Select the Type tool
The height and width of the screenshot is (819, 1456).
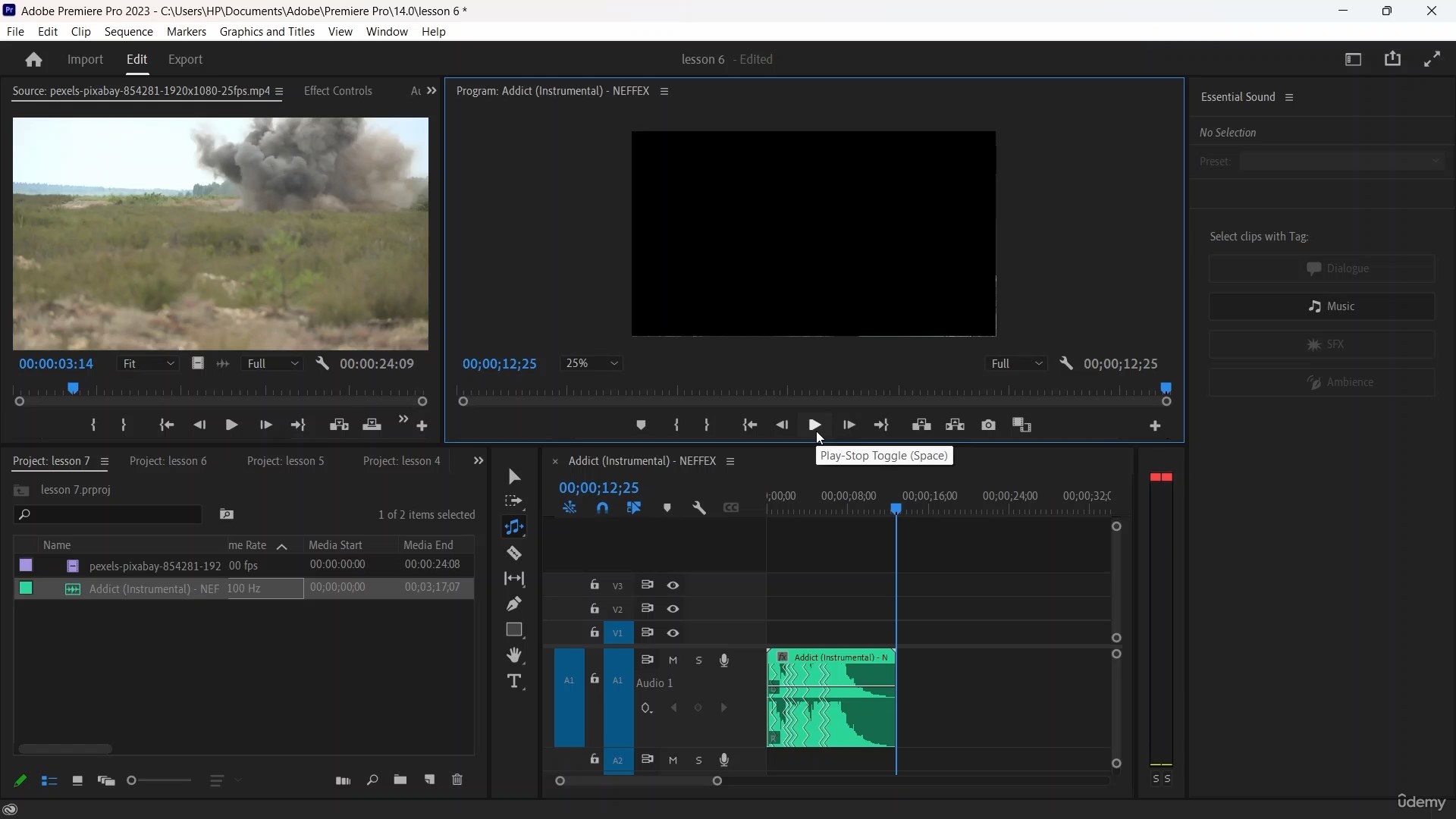tap(514, 681)
